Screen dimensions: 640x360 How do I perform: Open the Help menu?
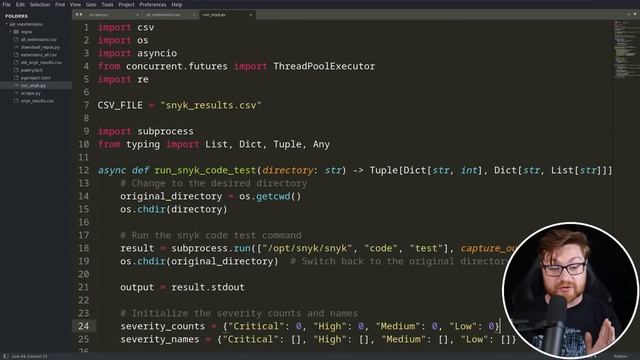coord(176,4)
